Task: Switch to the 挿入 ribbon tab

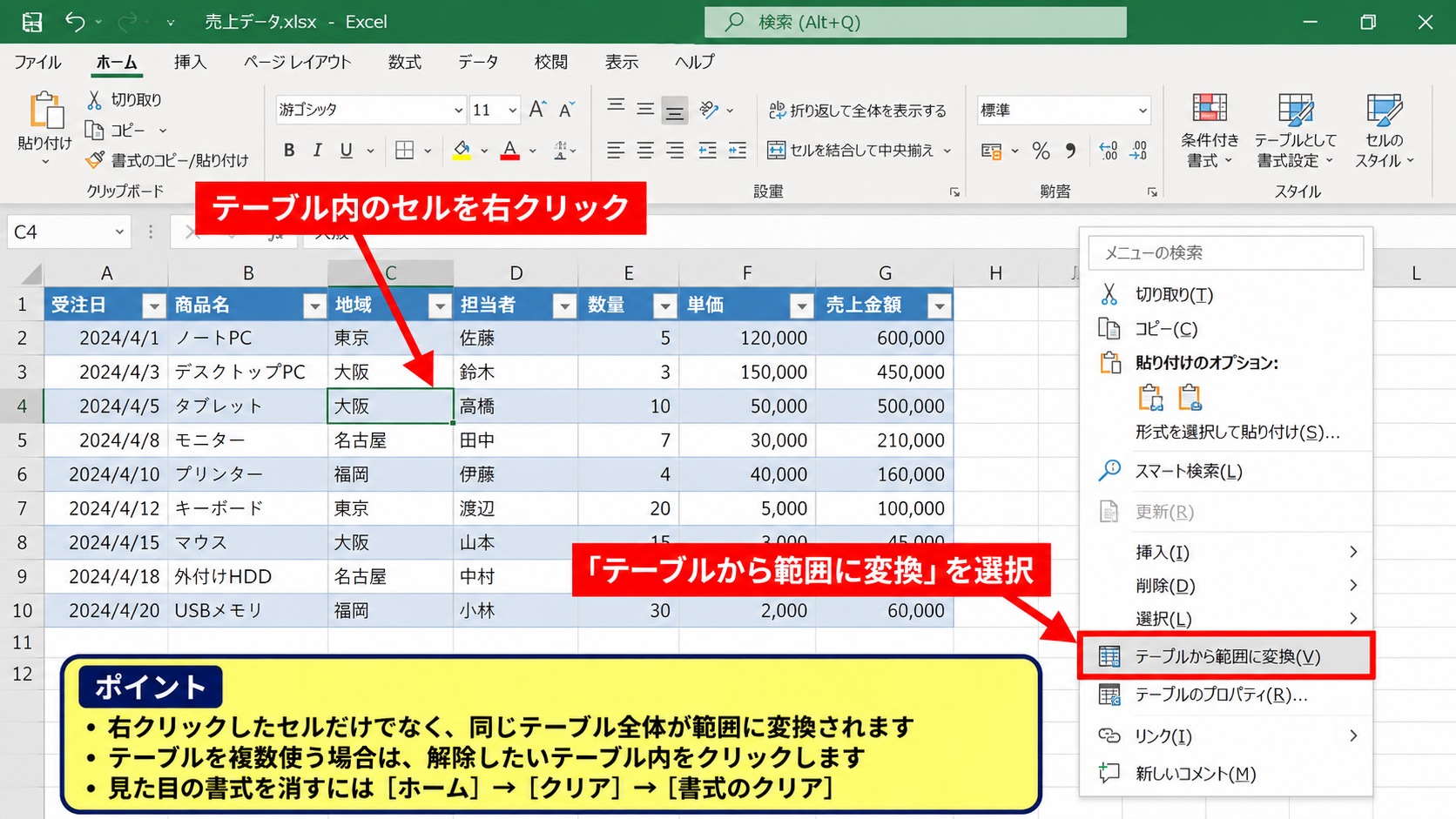Action: pos(190,62)
